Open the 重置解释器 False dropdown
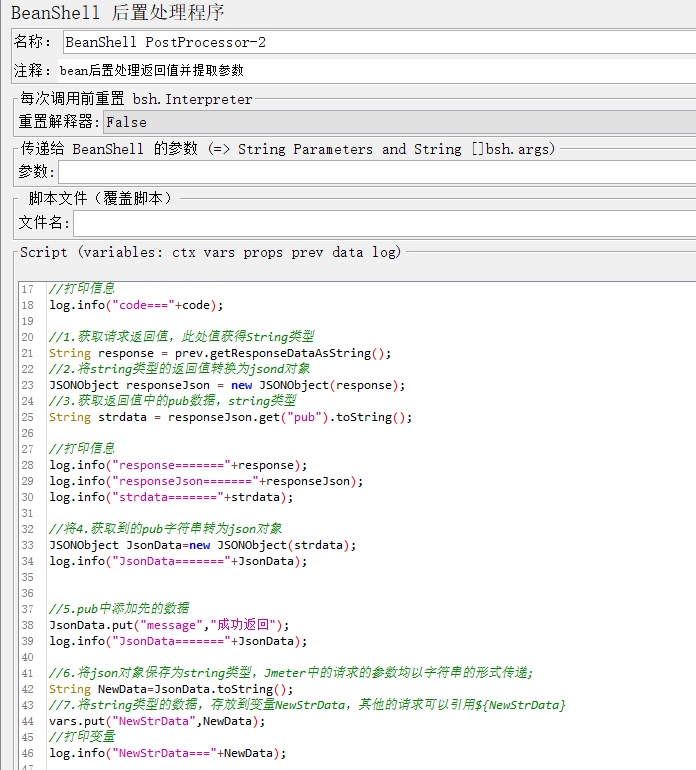The width and height of the screenshot is (696, 770). pos(399,122)
